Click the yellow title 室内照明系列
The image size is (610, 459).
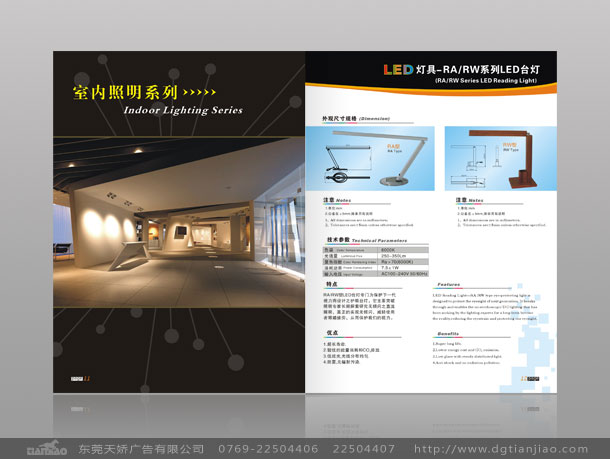click(x=125, y=93)
